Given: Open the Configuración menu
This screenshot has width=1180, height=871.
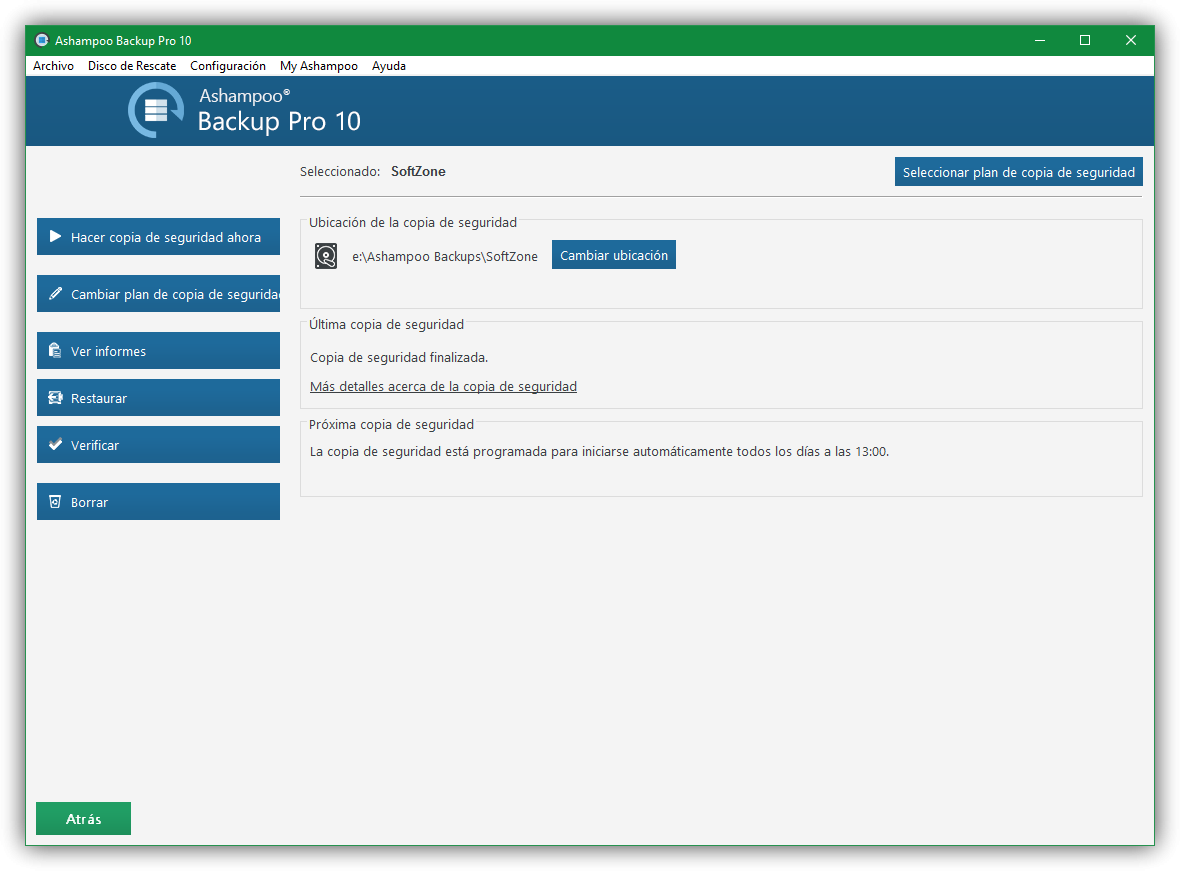Looking at the screenshot, I should (228, 65).
